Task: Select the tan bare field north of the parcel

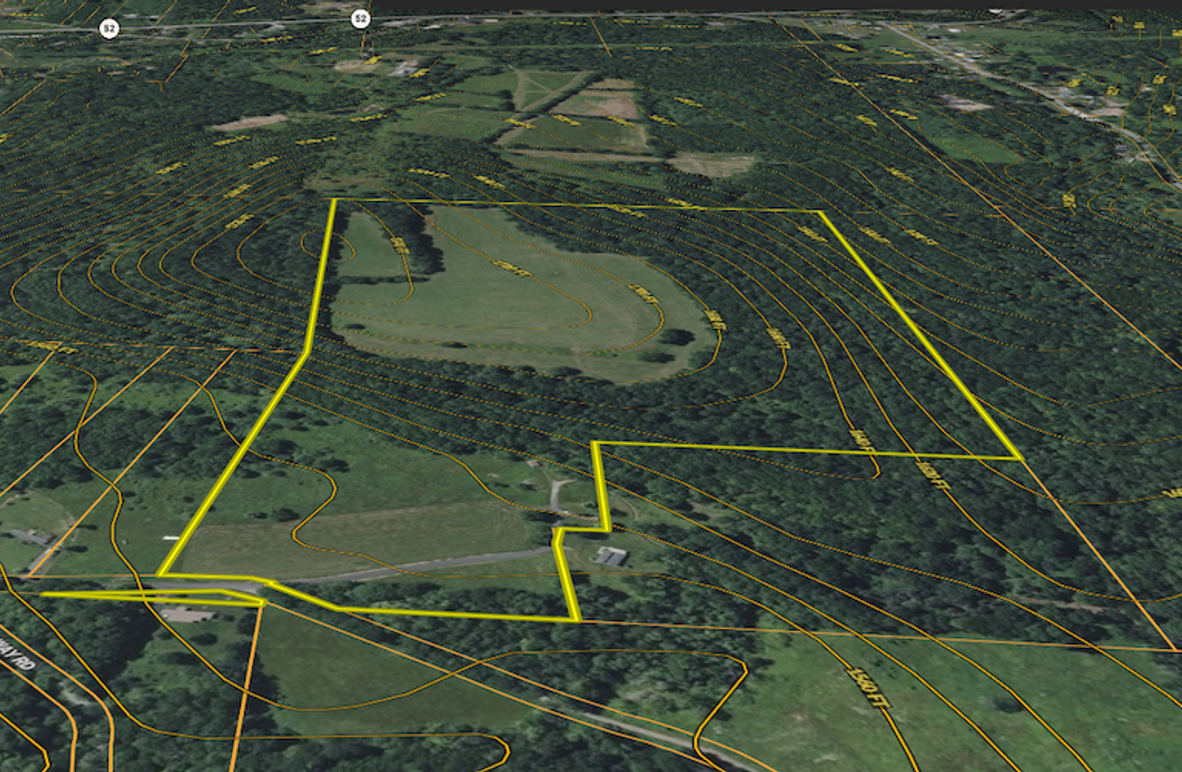Action: point(712,164)
